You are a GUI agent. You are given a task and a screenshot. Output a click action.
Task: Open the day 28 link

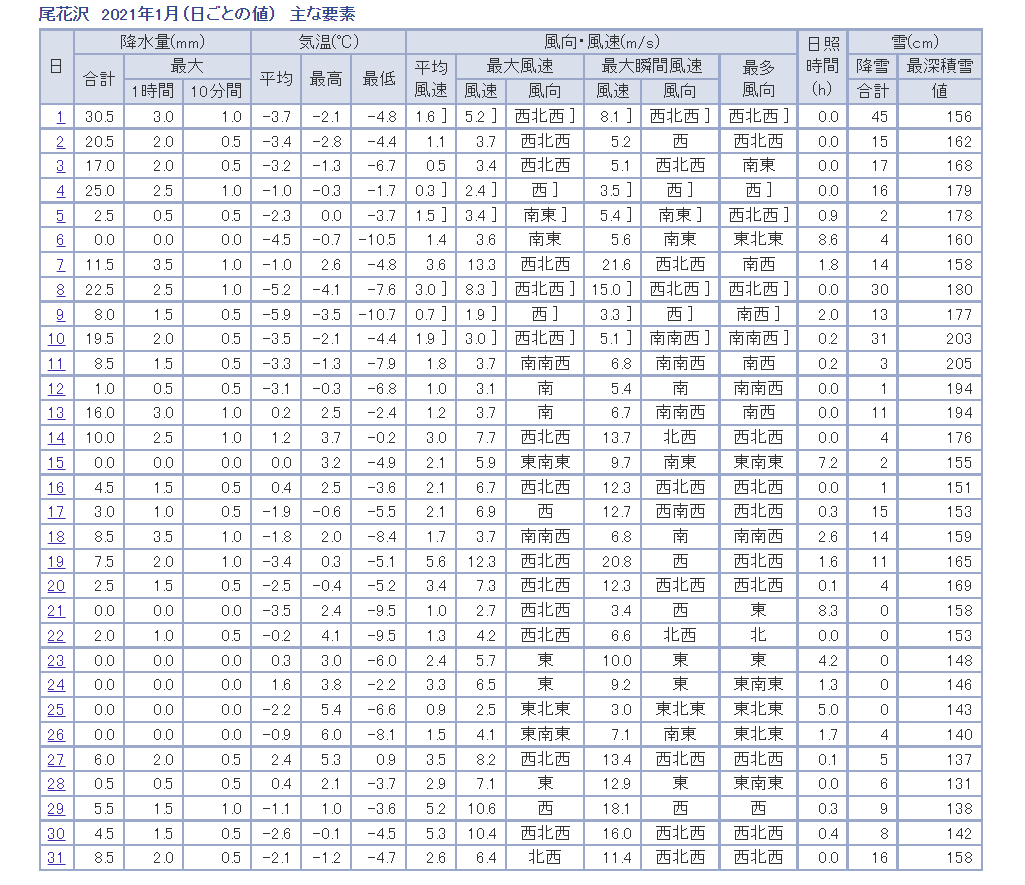tap(56, 784)
